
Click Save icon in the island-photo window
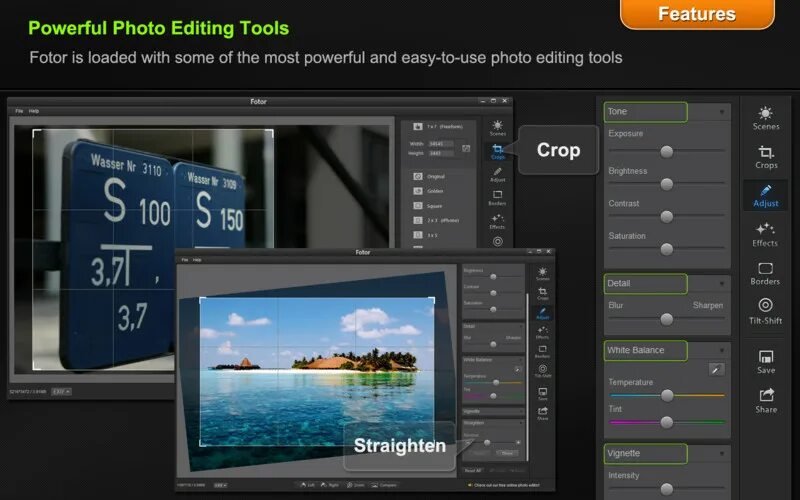pyautogui.click(x=543, y=394)
